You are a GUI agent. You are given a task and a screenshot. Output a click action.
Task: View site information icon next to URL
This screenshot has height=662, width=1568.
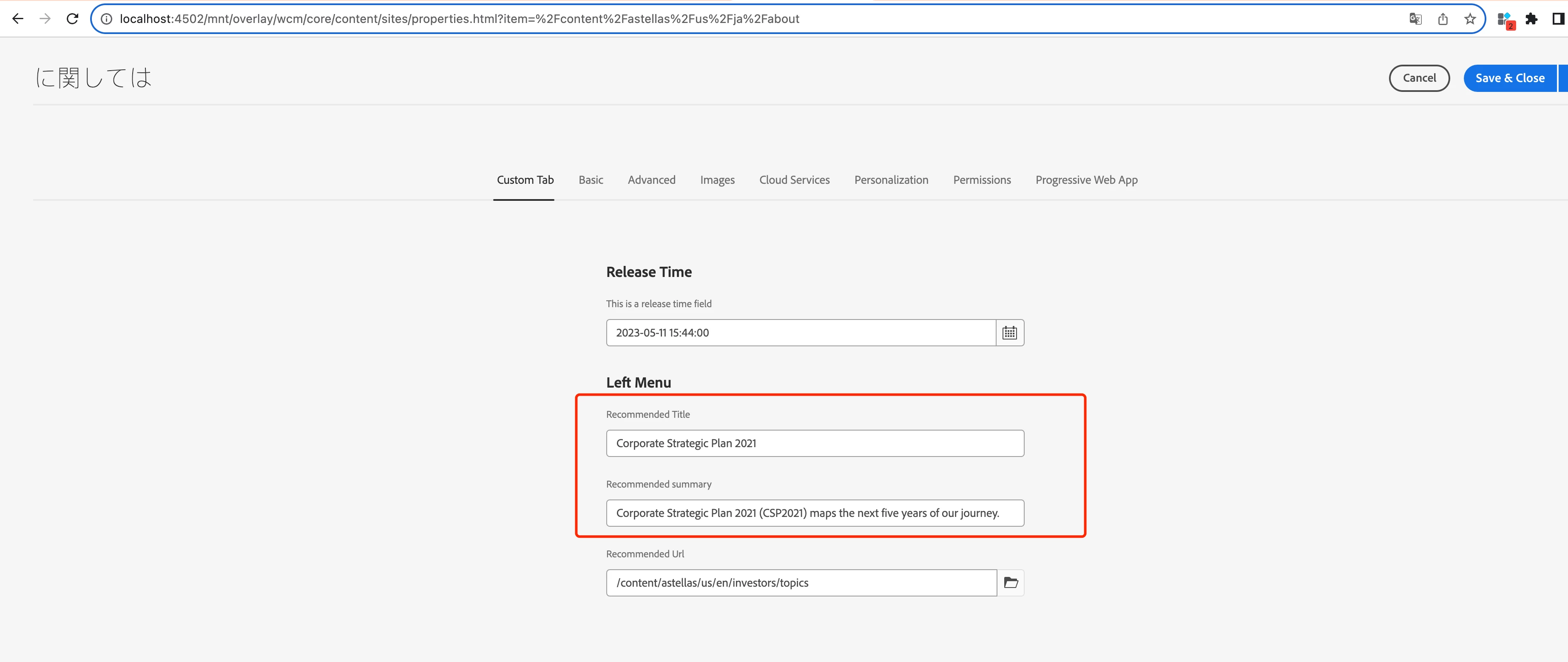[x=107, y=19]
